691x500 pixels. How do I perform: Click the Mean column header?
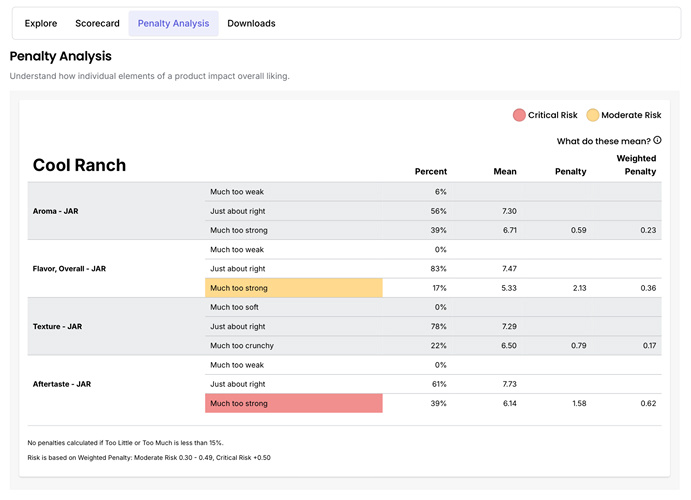click(504, 172)
